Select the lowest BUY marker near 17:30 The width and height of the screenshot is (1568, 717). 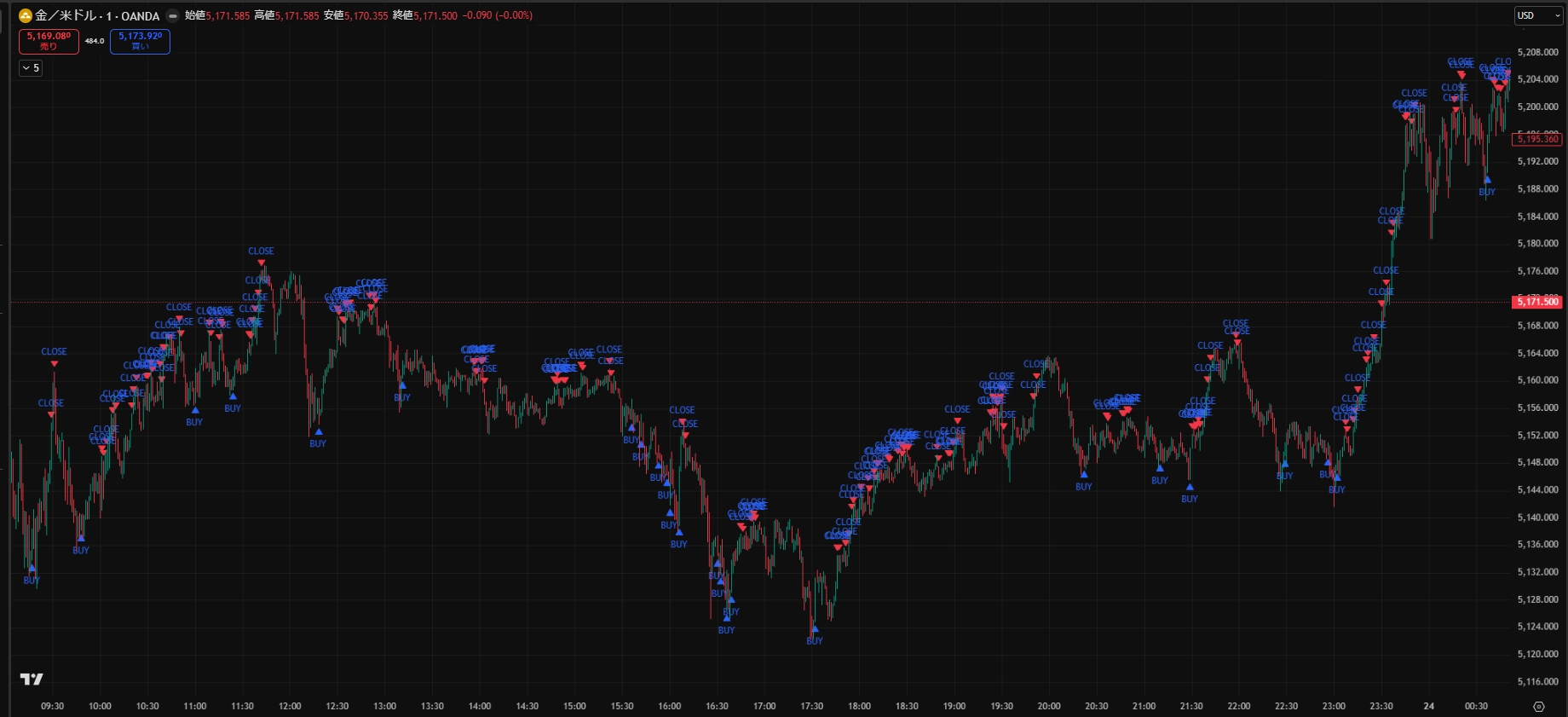click(815, 630)
